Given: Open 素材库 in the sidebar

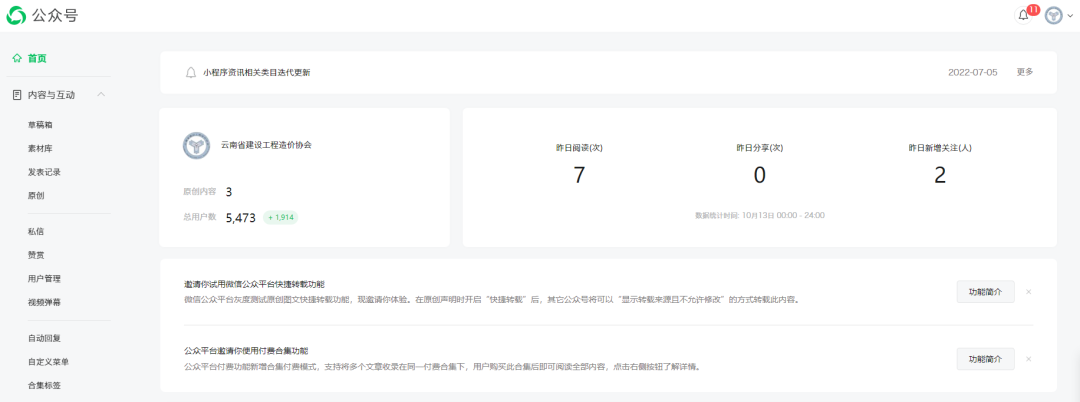Looking at the screenshot, I should tap(41, 149).
